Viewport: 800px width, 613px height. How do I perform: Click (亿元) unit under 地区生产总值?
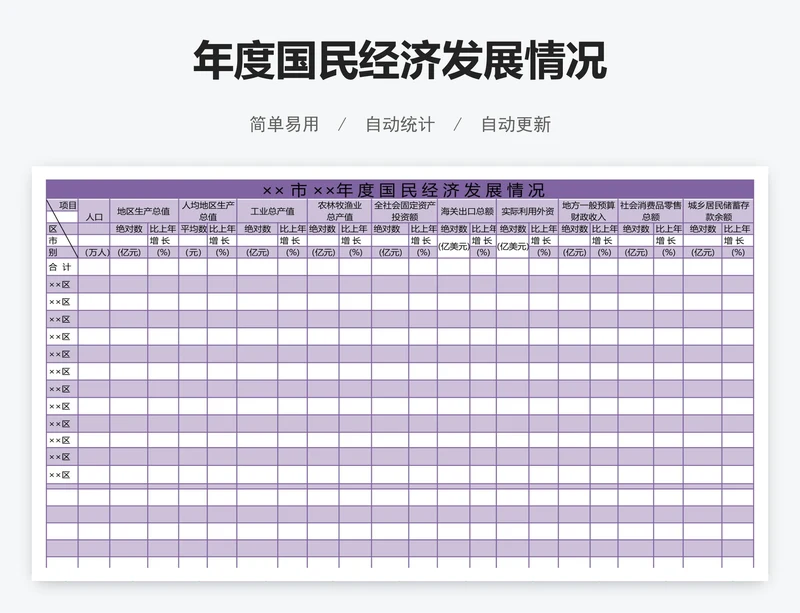click(x=129, y=252)
